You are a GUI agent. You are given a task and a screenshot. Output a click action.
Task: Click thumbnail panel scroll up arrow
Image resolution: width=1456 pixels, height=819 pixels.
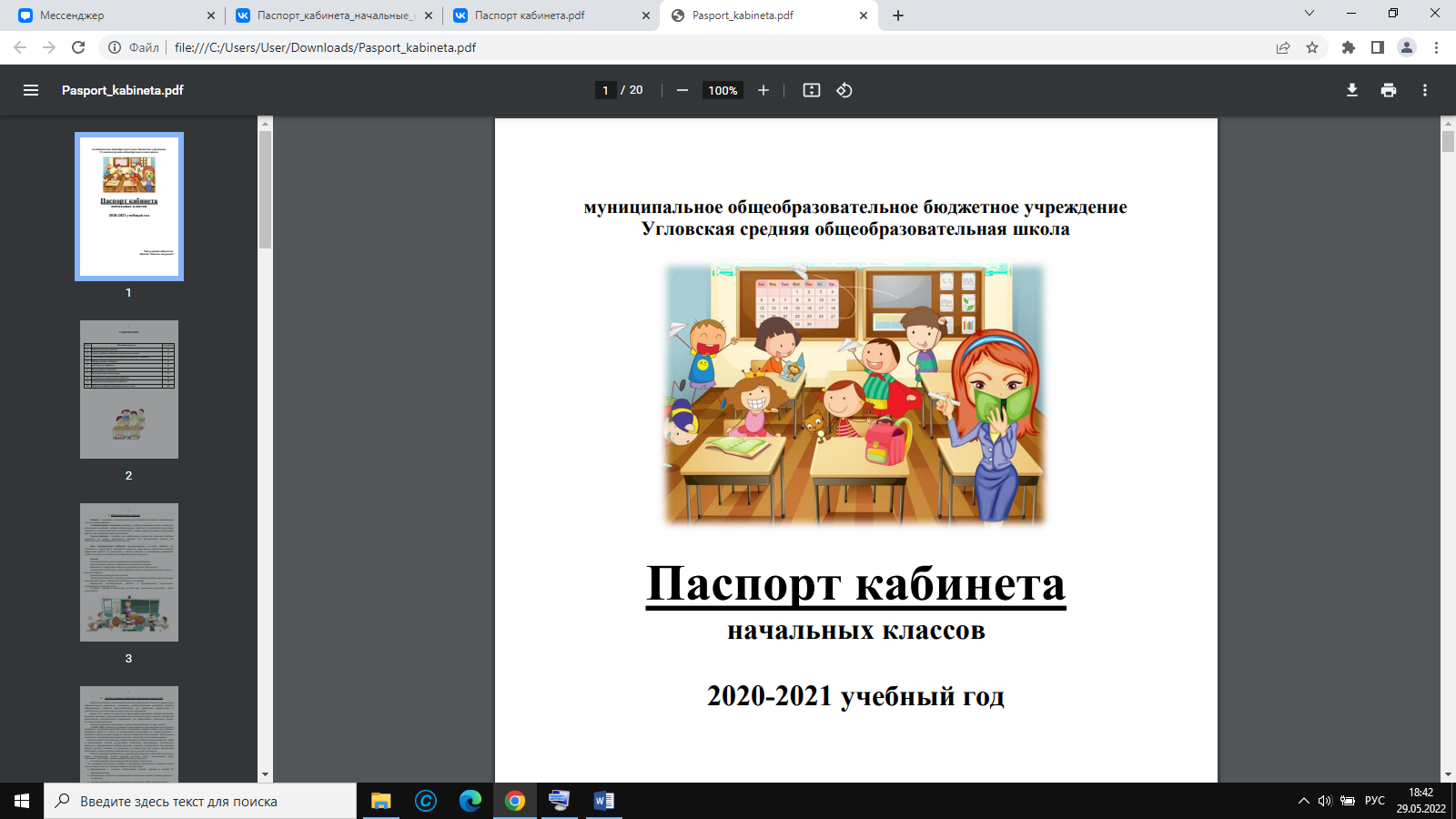[265, 123]
